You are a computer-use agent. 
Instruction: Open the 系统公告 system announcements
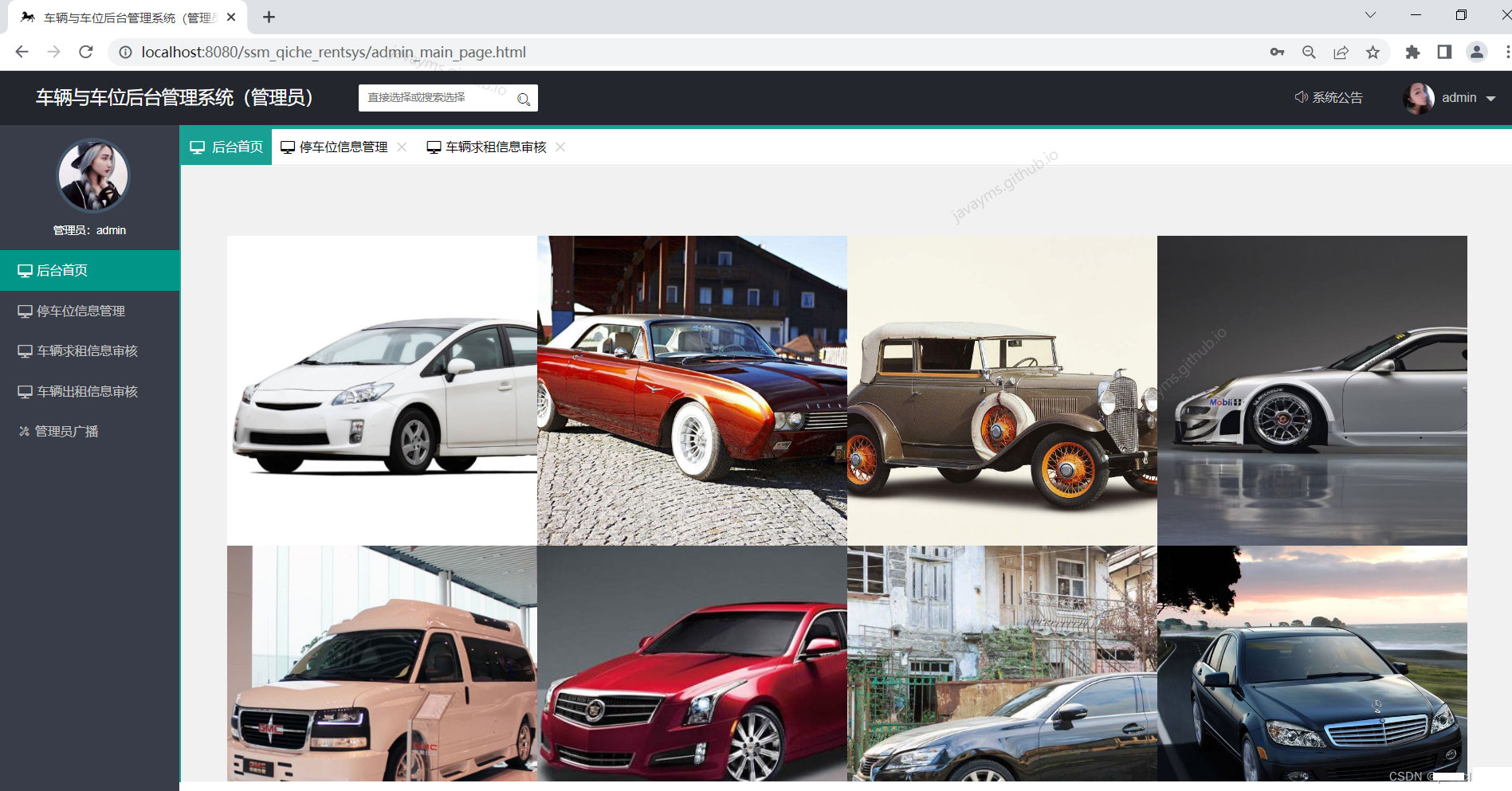coord(1329,97)
